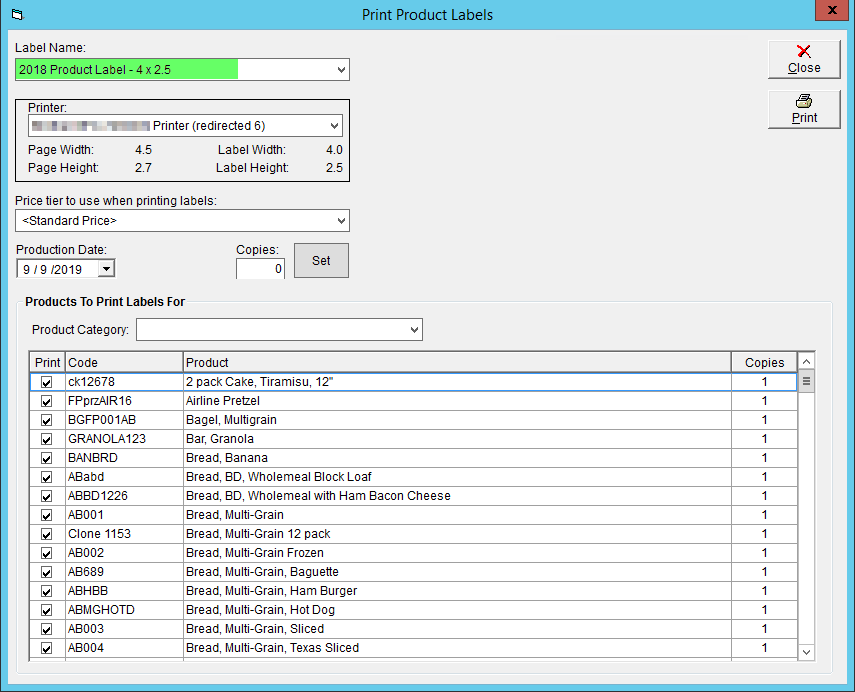Viewport: 855px width, 692px height.
Task: Select code cell ABabd
Action: pos(124,477)
